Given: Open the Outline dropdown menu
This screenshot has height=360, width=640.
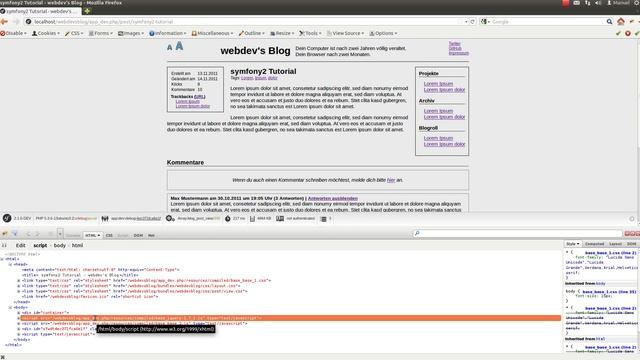Looking at the screenshot, I should tap(251, 33).
